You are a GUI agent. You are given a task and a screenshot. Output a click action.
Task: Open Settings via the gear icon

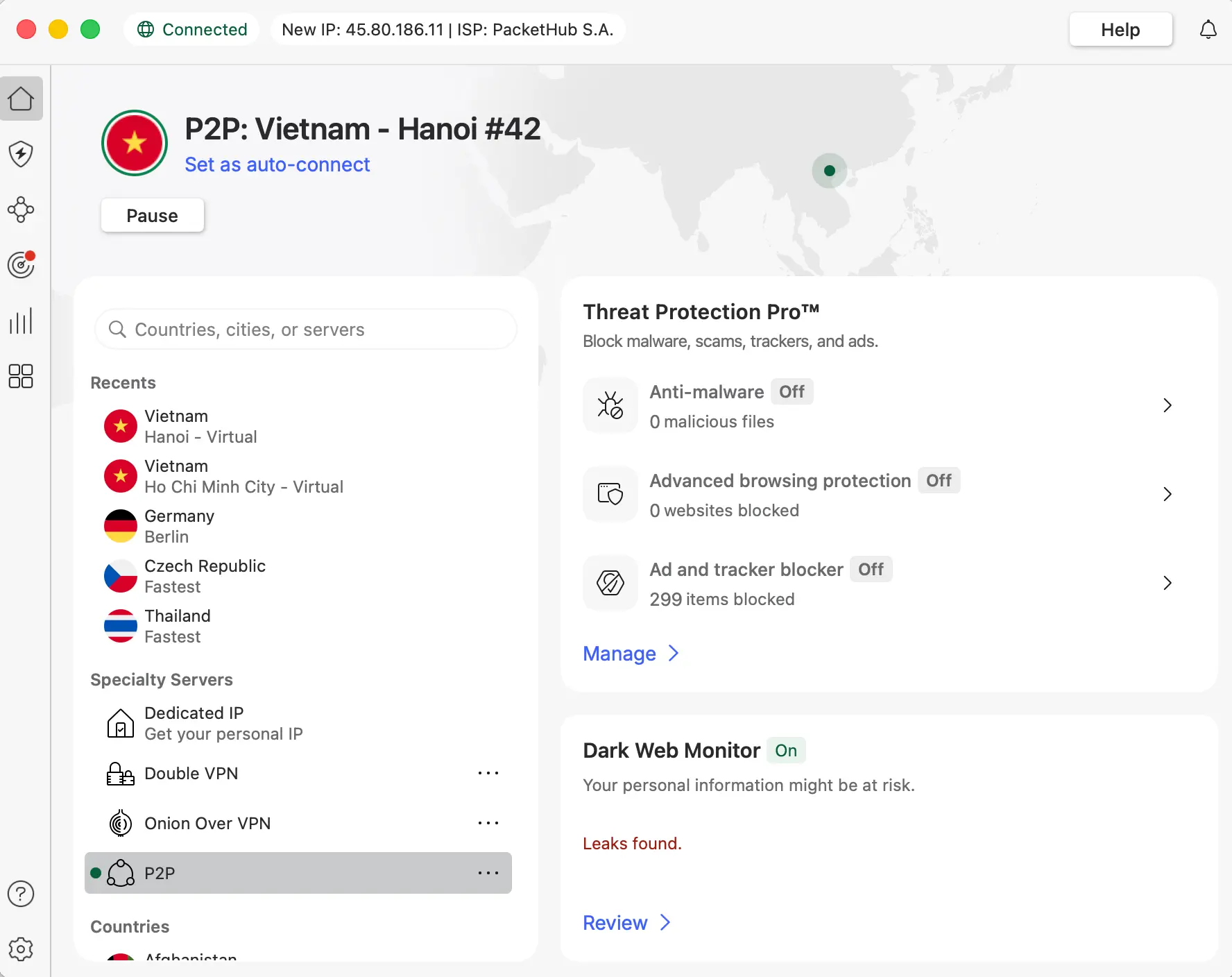[x=22, y=950]
